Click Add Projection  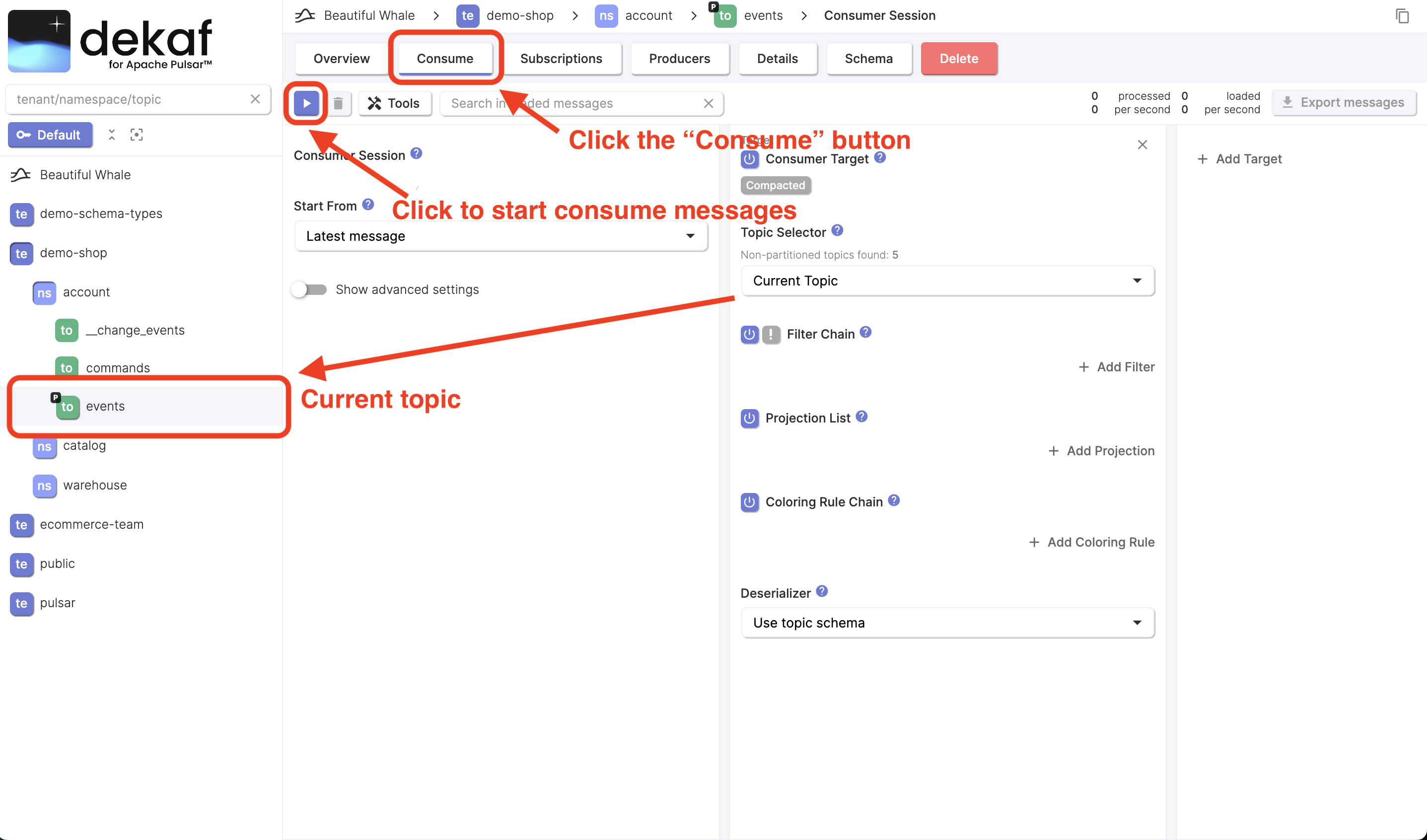pos(1101,451)
